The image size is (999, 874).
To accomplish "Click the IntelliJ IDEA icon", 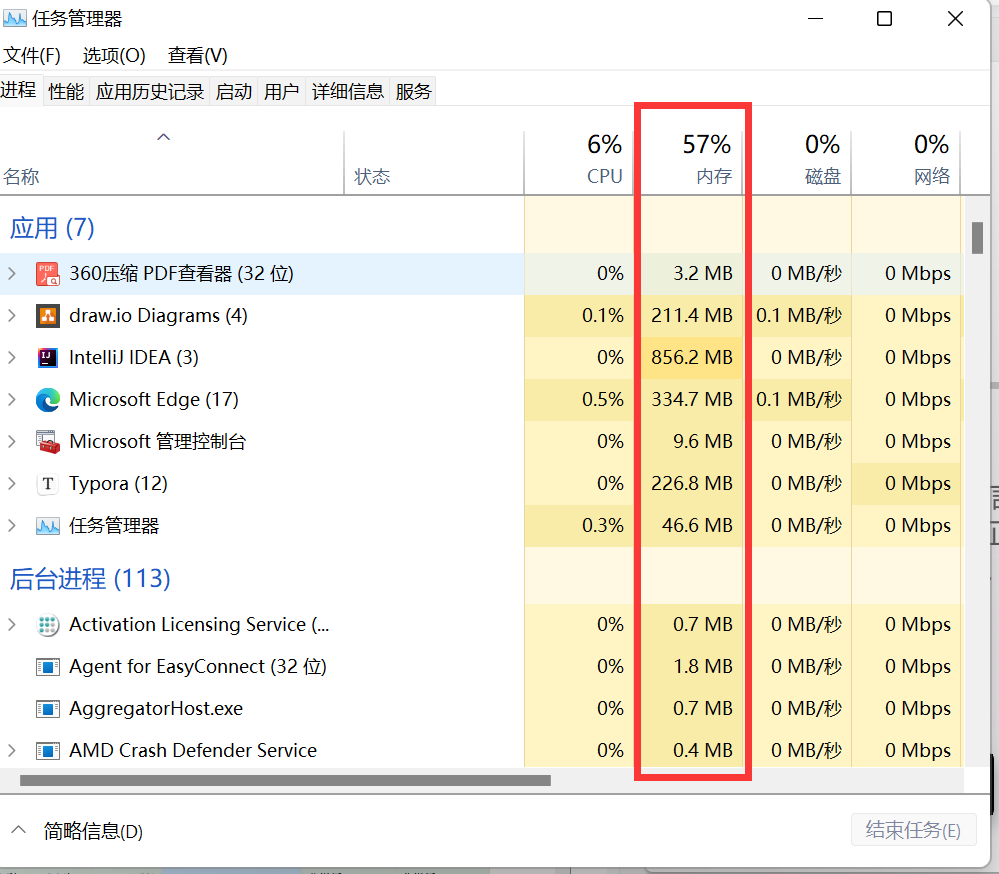I will (x=48, y=358).
